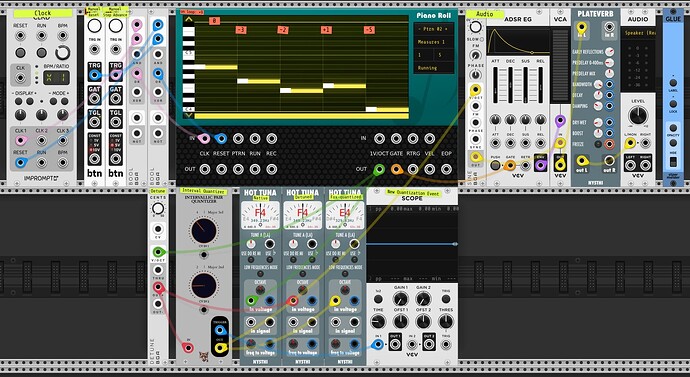Click the +1 interval marker in Piano Roll
This screenshot has height=377, width=690.
point(326,30)
